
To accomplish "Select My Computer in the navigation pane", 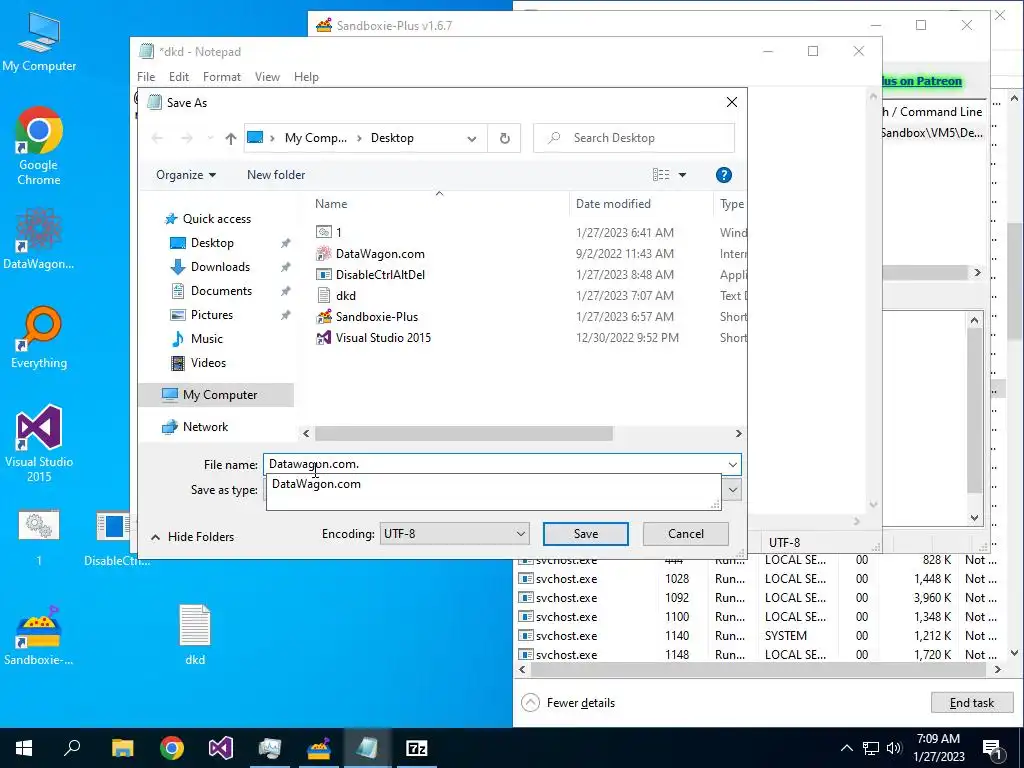I will 216,394.
